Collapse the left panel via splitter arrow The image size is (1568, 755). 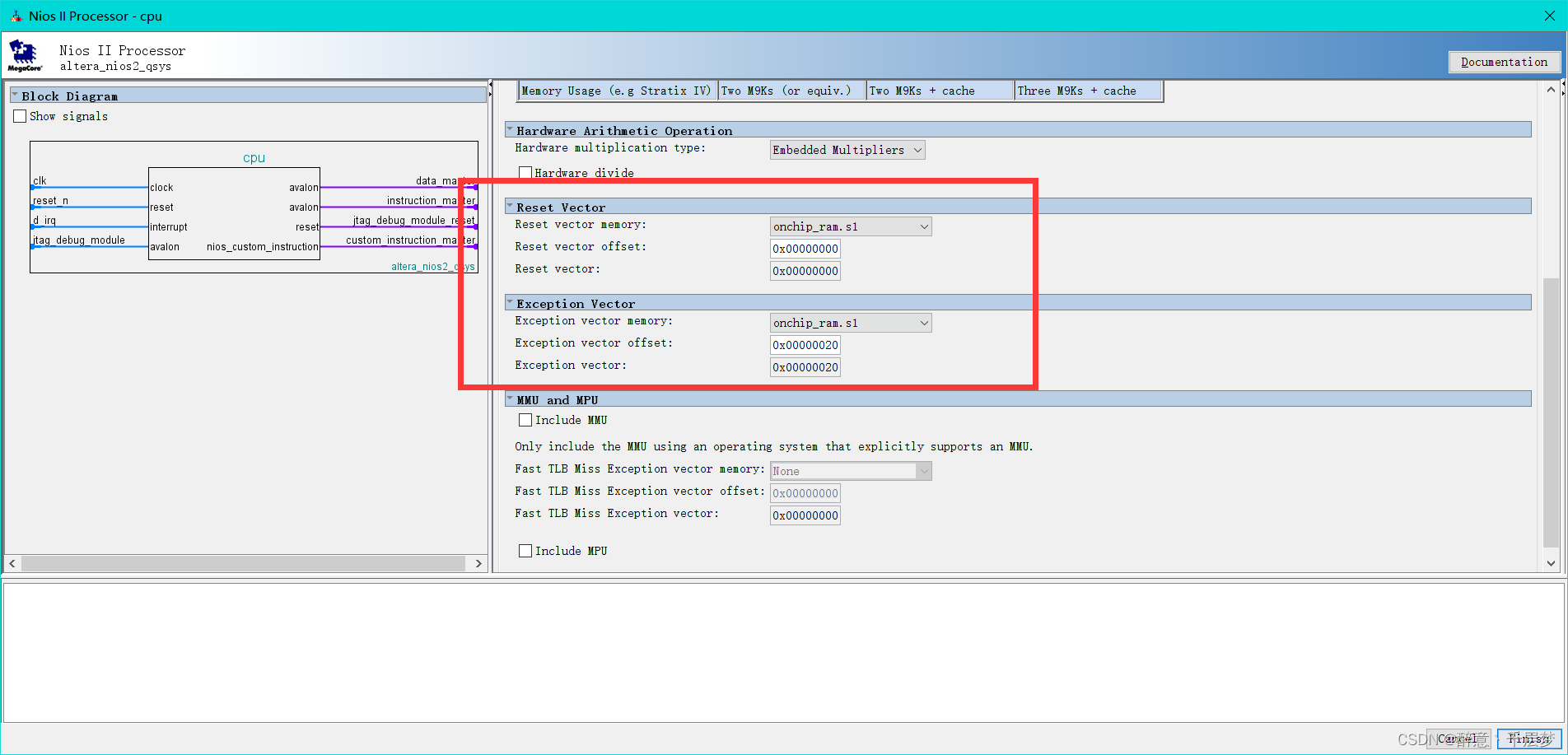(491, 84)
